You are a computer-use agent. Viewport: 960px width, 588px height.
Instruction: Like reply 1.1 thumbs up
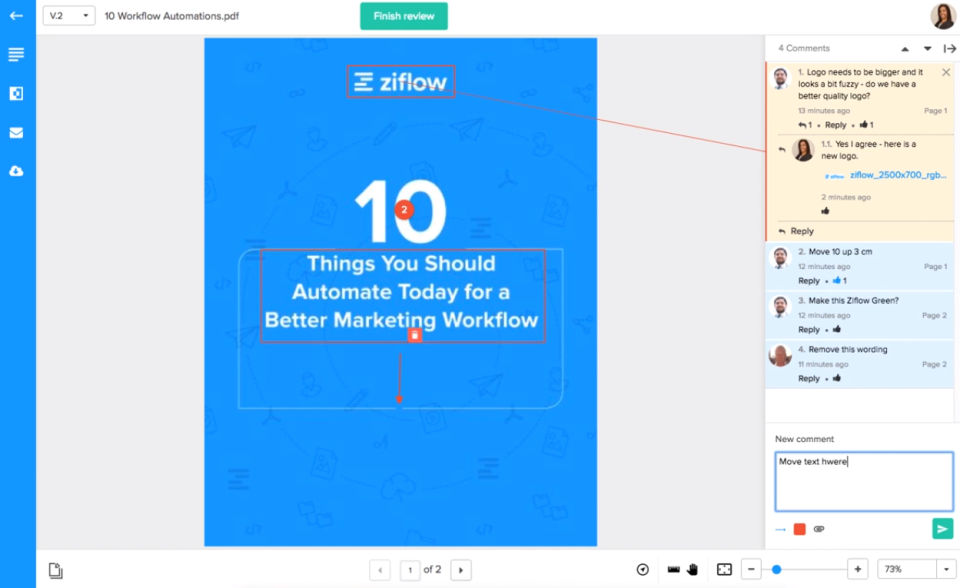825,211
